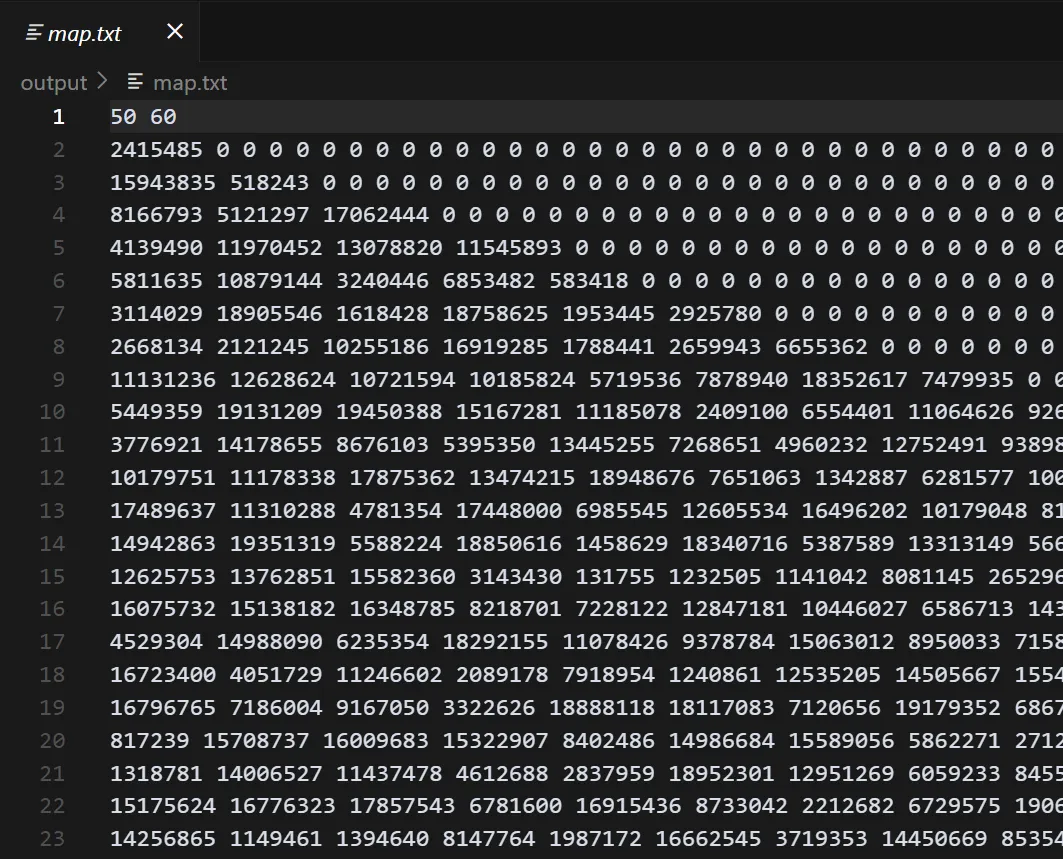
Task: Click line number 12 in the gutter
Action: pyautogui.click(x=52, y=478)
